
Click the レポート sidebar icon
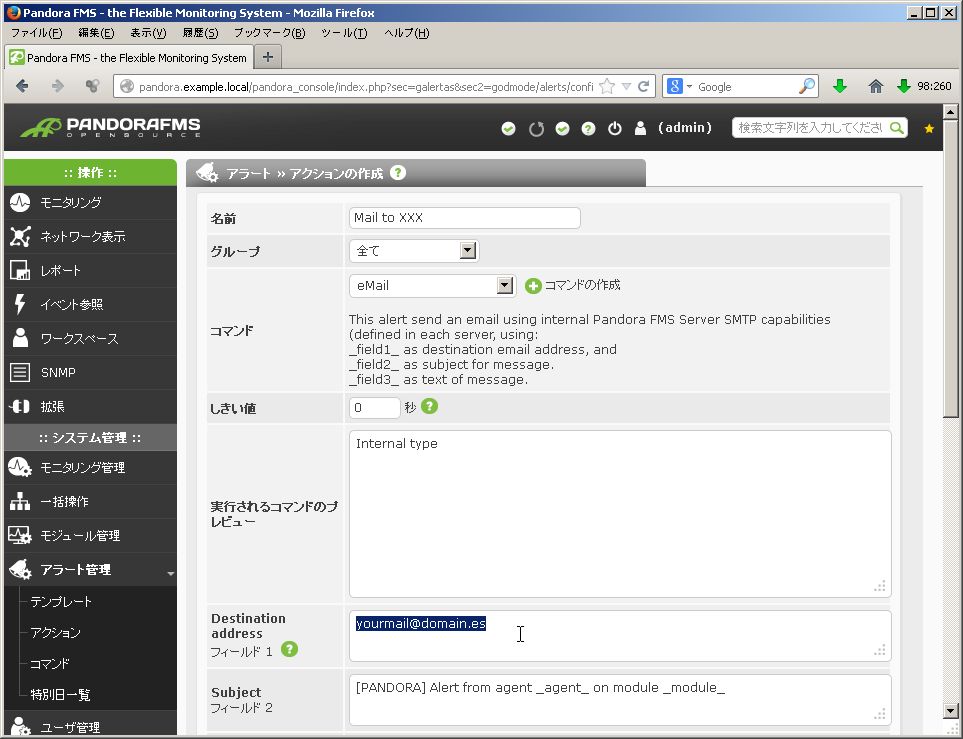click(20, 270)
